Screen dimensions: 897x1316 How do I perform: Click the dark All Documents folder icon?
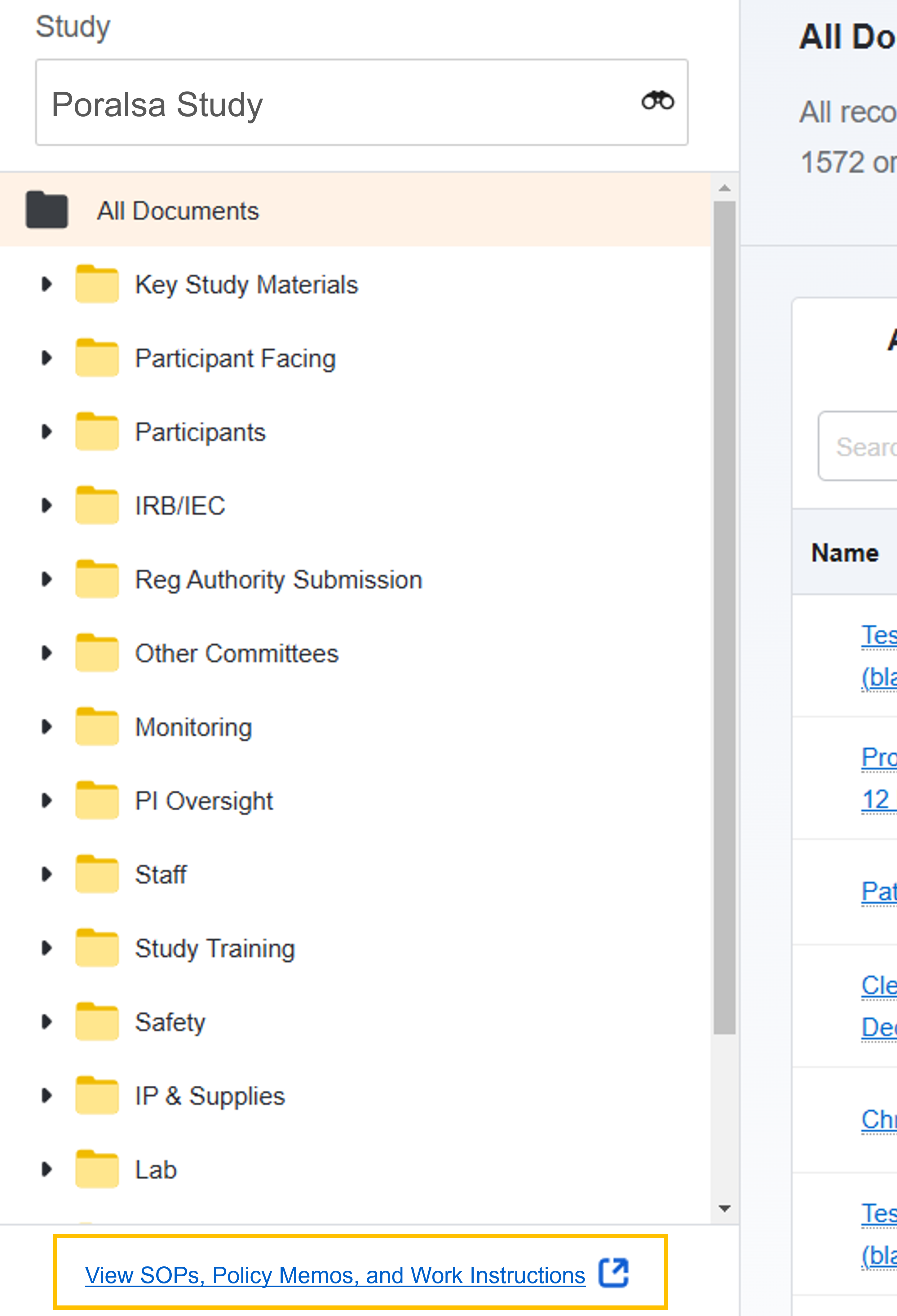[x=47, y=210]
